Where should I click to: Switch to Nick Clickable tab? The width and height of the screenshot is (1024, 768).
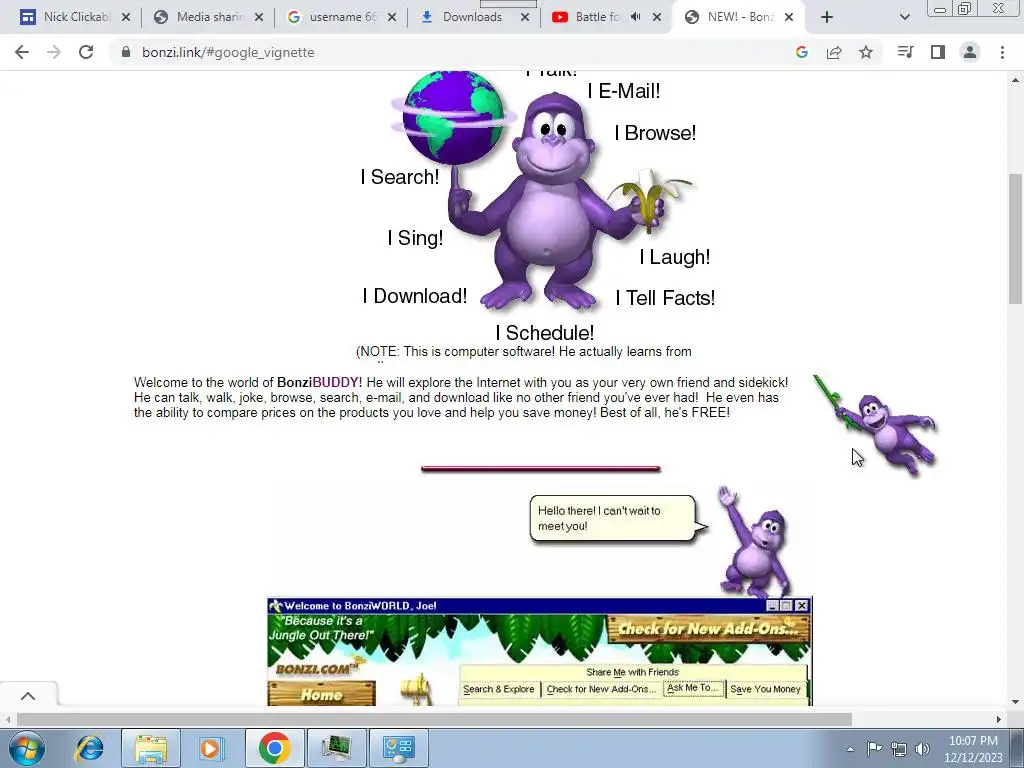point(73,17)
